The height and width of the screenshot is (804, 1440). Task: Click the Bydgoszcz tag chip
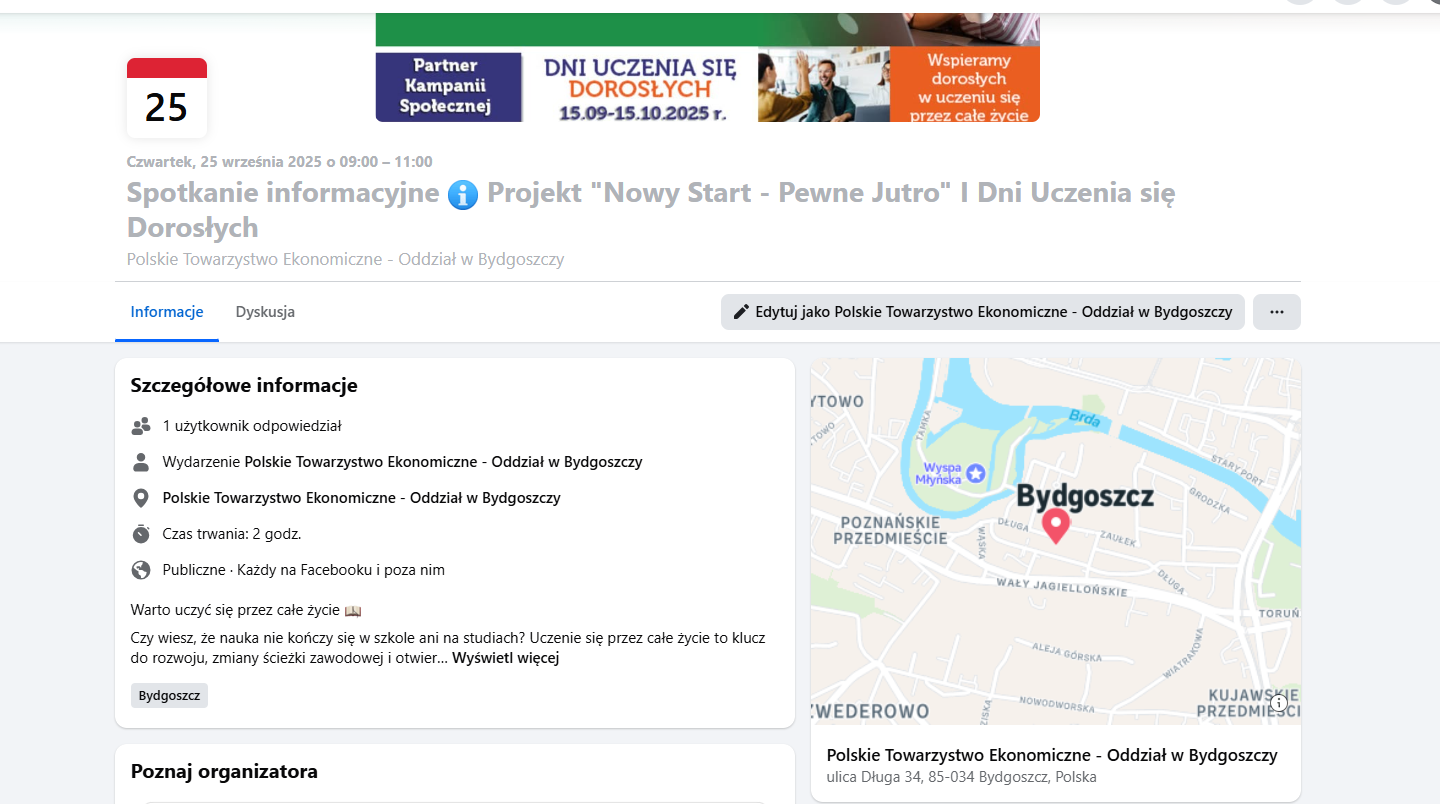click(x=169, y=696)
